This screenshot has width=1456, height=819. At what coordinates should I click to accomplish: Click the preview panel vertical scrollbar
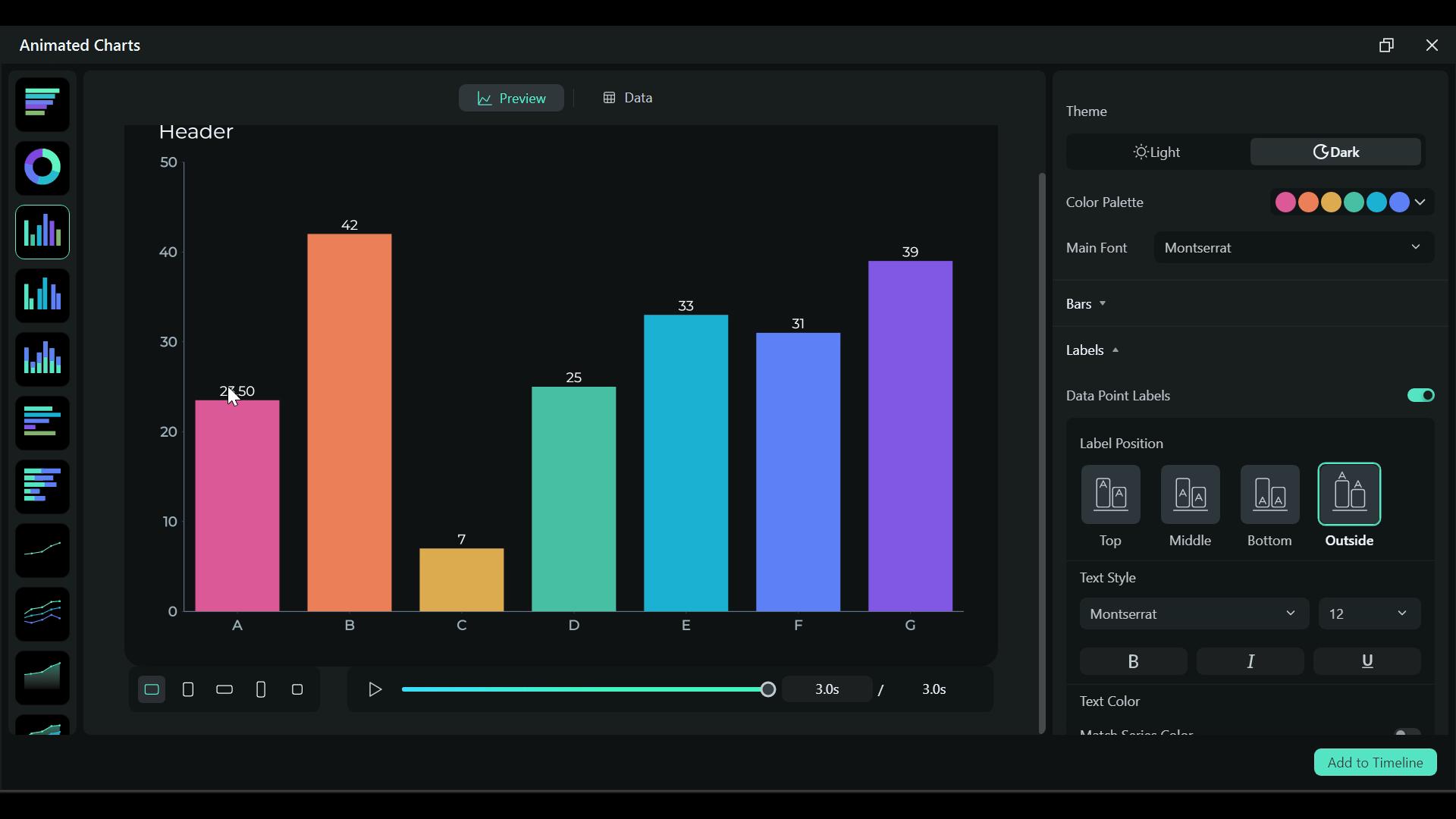(1042, 453)
